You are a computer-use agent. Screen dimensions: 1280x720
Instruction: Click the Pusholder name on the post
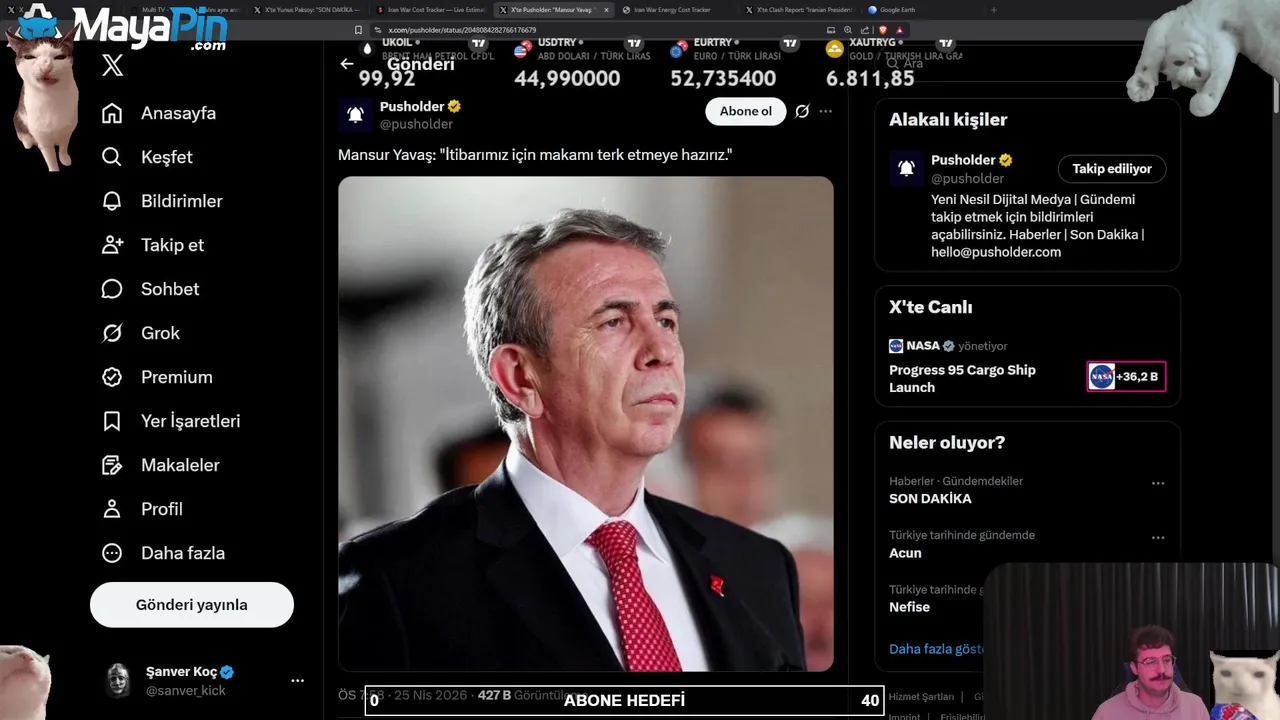pyautogui.click(x=412, y=106)
